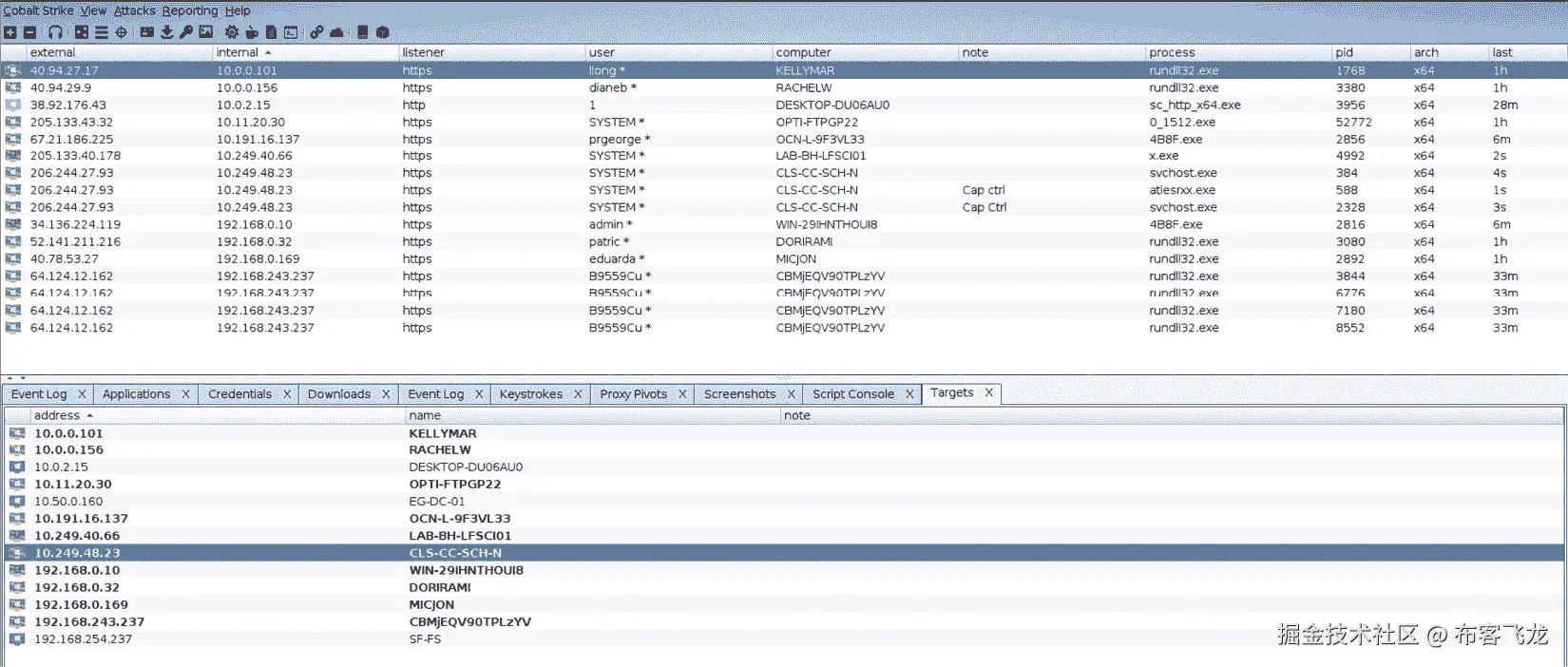The width and height of the screenshot is (1568, 667).
Task: Open About cube icon in toolbar
Action: click(382, 32)
